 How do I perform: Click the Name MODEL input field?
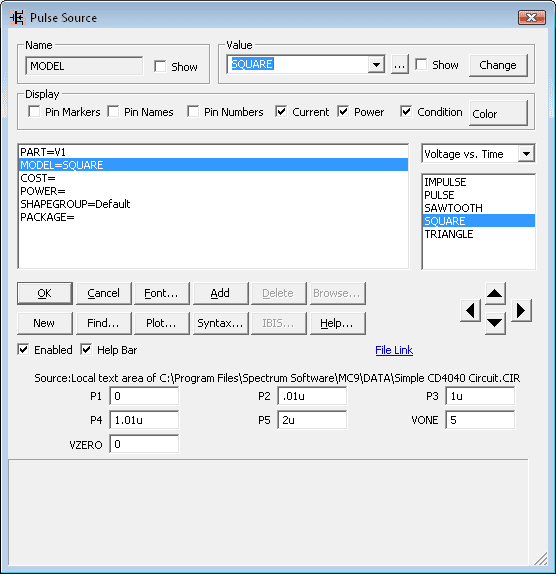(x=84, y=66)
